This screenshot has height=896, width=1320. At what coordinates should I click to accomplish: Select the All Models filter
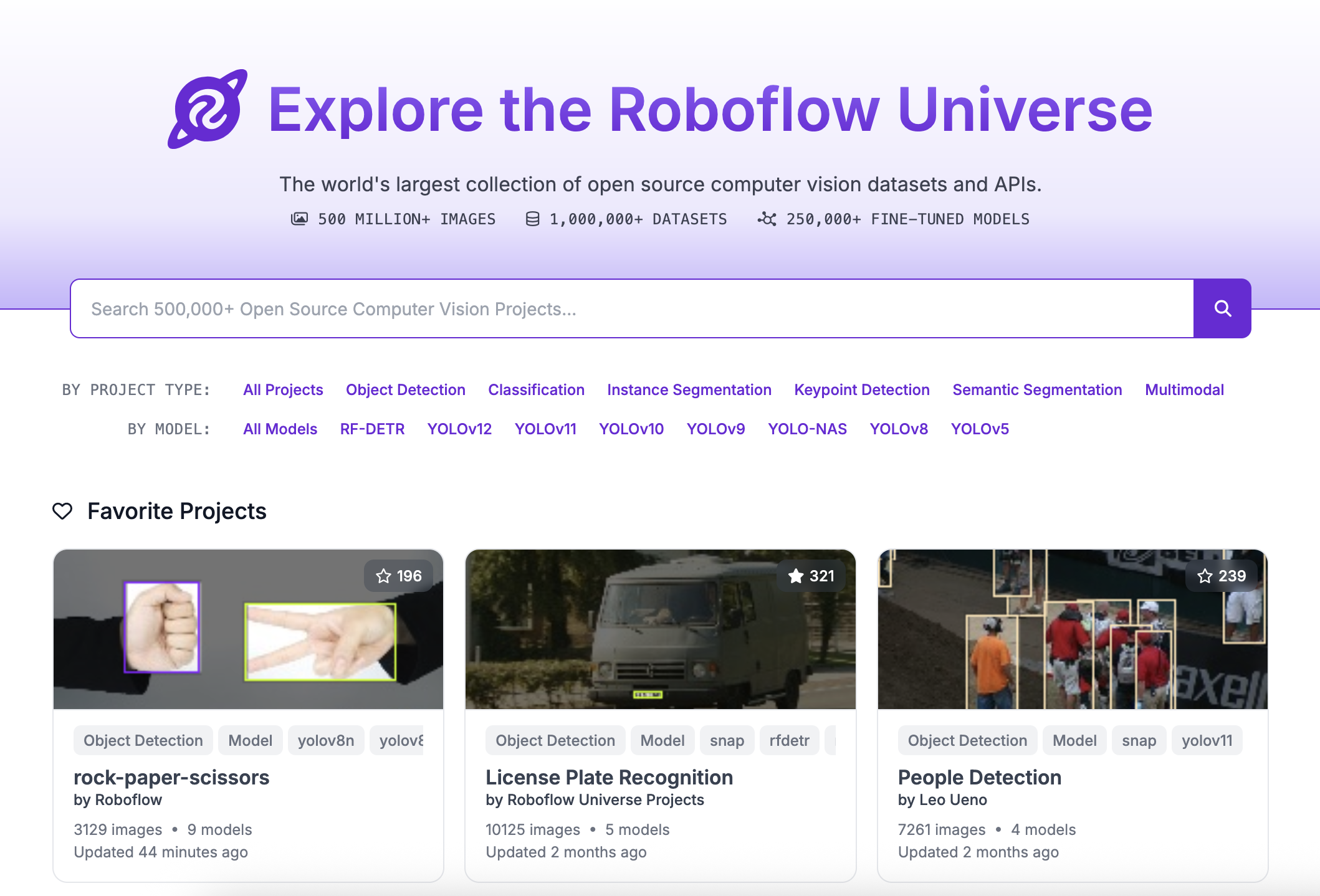click(x=280, y=429)
